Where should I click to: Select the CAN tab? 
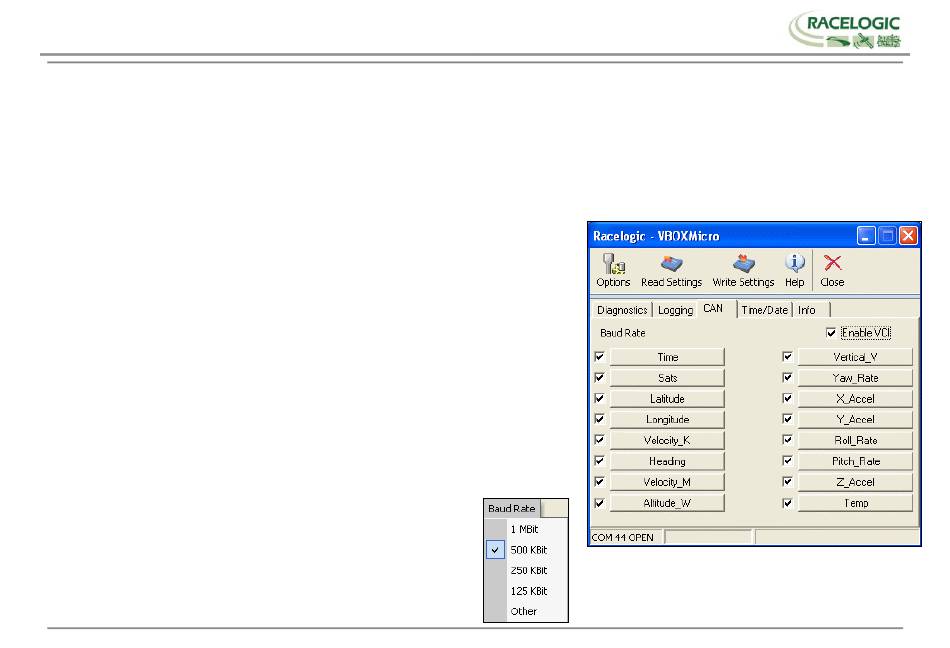click(713, 308)
